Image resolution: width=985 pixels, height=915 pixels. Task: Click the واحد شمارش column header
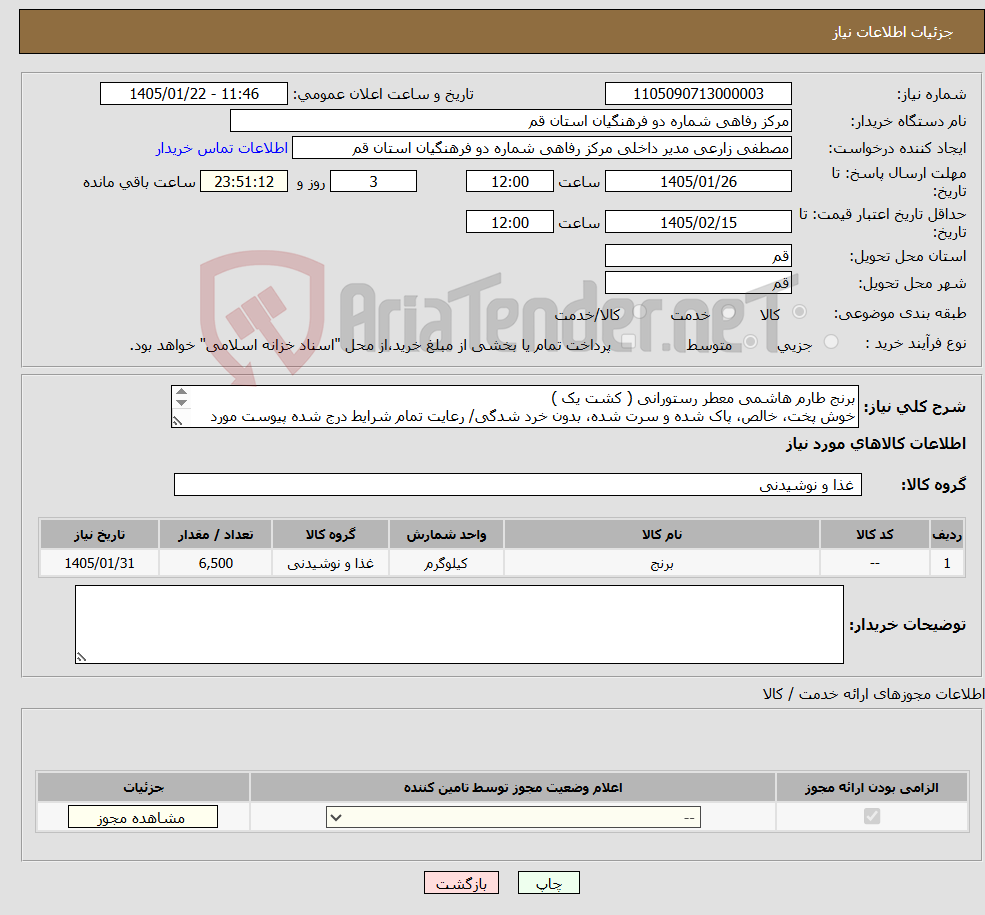(x=446, y=534)
